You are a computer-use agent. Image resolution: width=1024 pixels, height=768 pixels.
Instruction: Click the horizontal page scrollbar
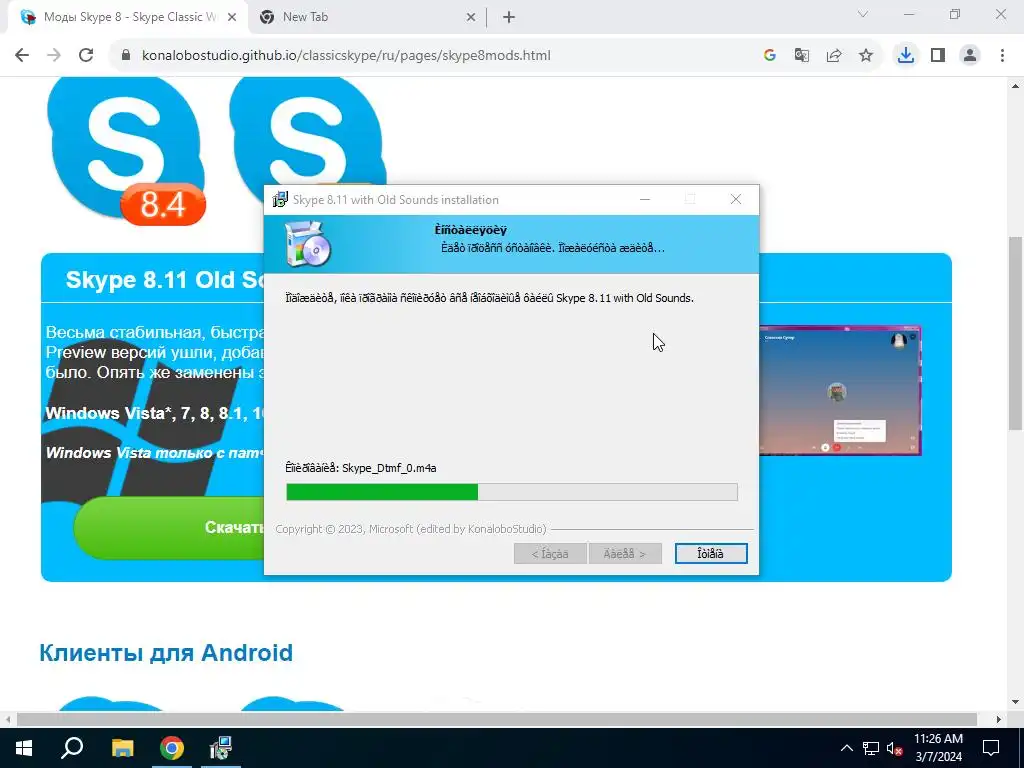[x=496, y=719]
